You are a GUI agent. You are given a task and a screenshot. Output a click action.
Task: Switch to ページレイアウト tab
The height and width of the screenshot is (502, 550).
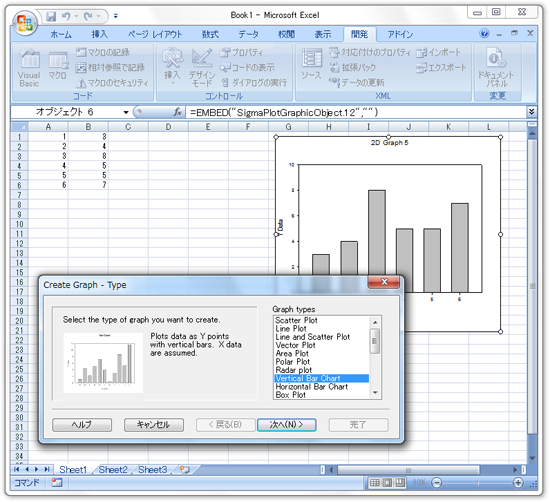[155, 34]
